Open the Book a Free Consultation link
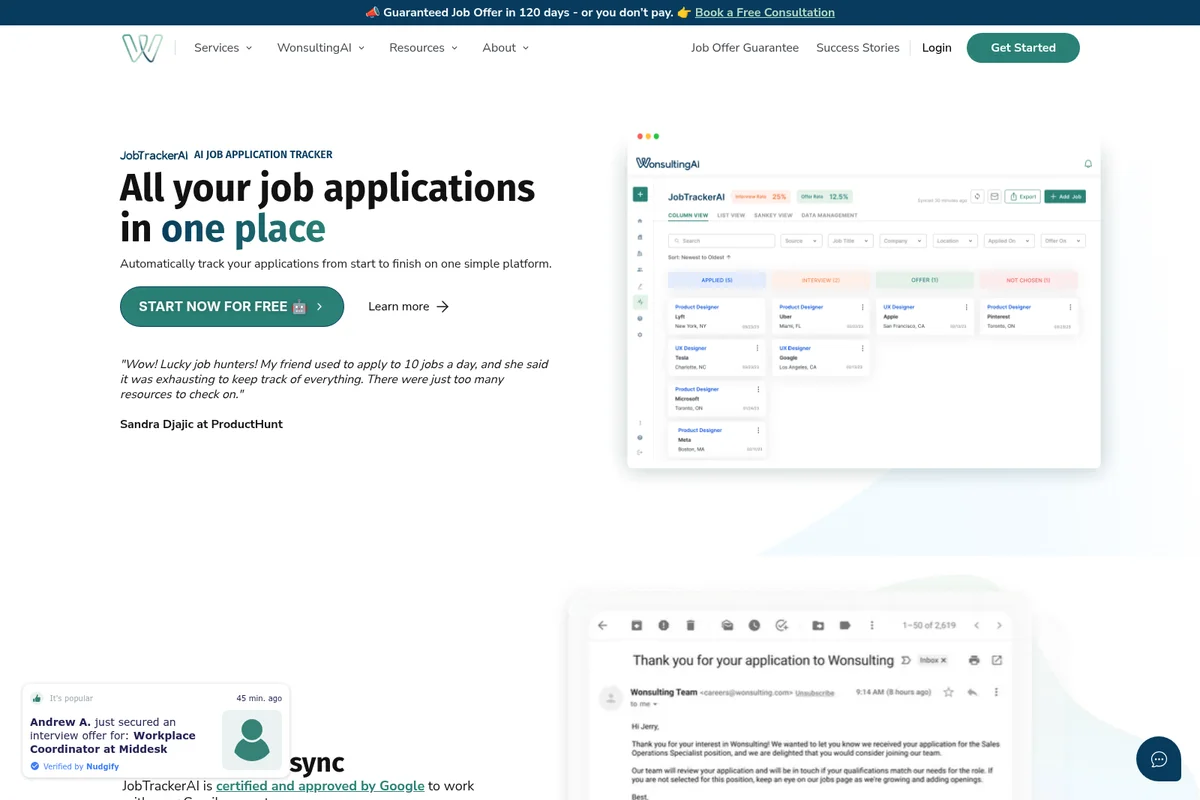 point(764,12)
